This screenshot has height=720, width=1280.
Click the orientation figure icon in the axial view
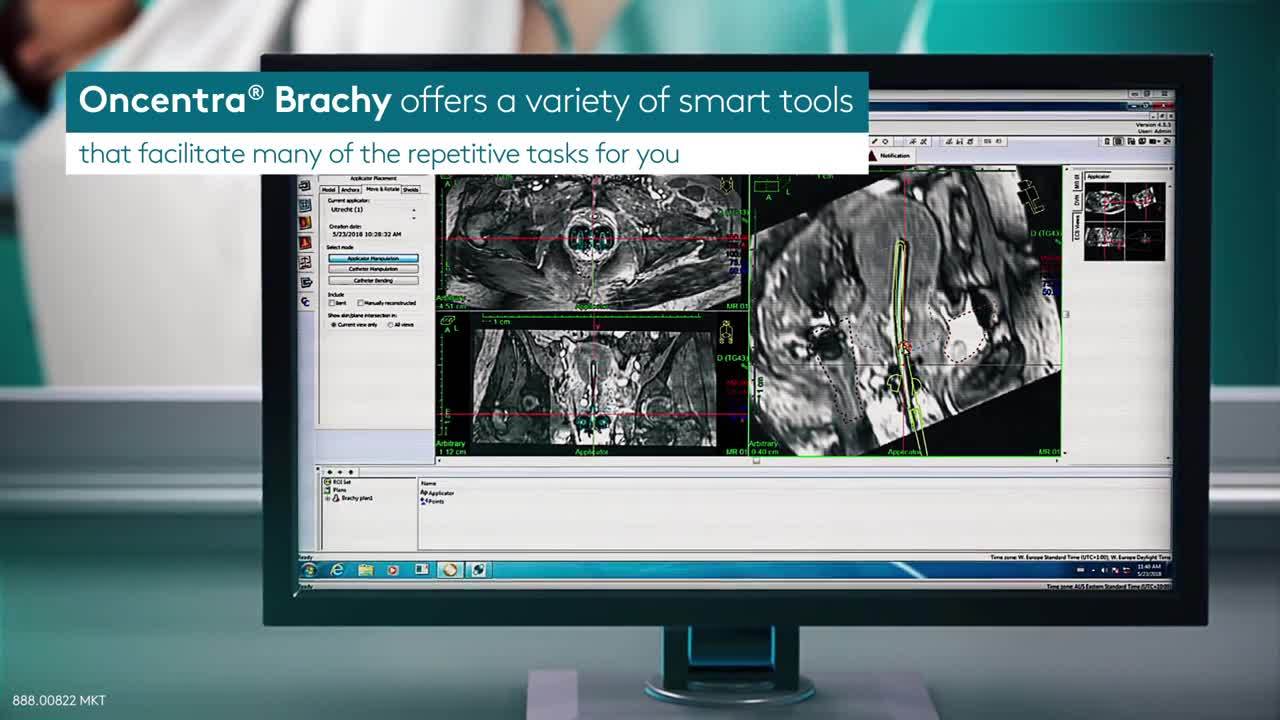[x=727, y=186]
